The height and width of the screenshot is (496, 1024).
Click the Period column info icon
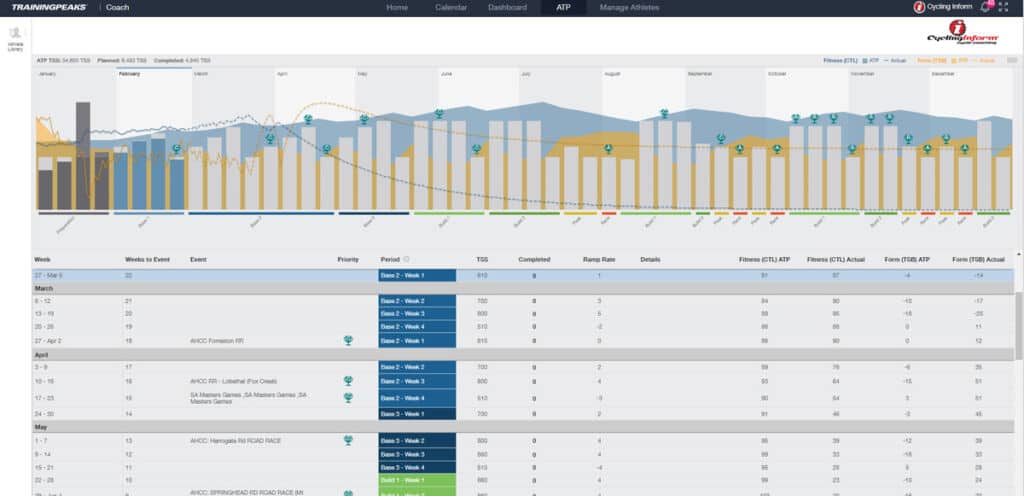406,259
